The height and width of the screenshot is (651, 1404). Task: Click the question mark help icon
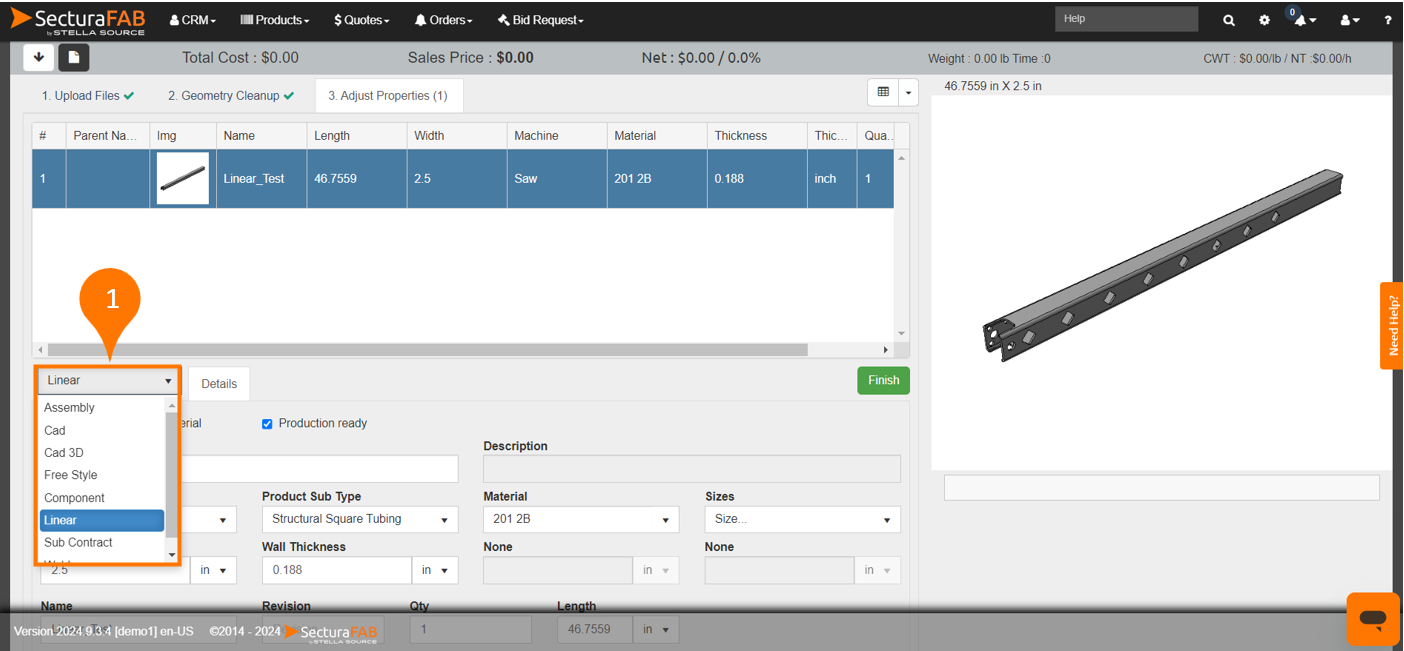pos(1388,20)
